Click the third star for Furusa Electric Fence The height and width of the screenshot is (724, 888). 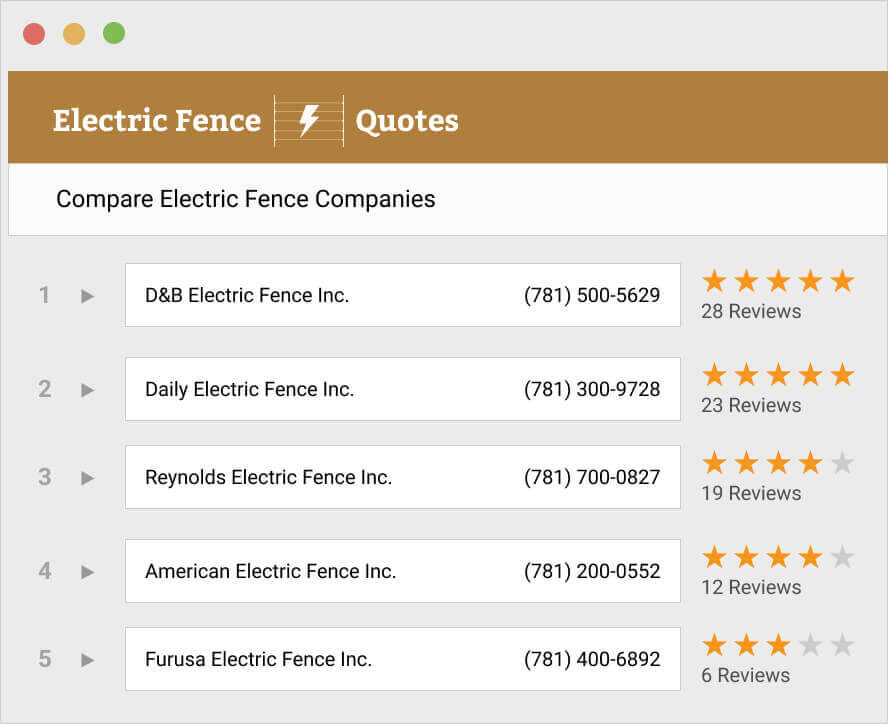click(x=776, y=645)
